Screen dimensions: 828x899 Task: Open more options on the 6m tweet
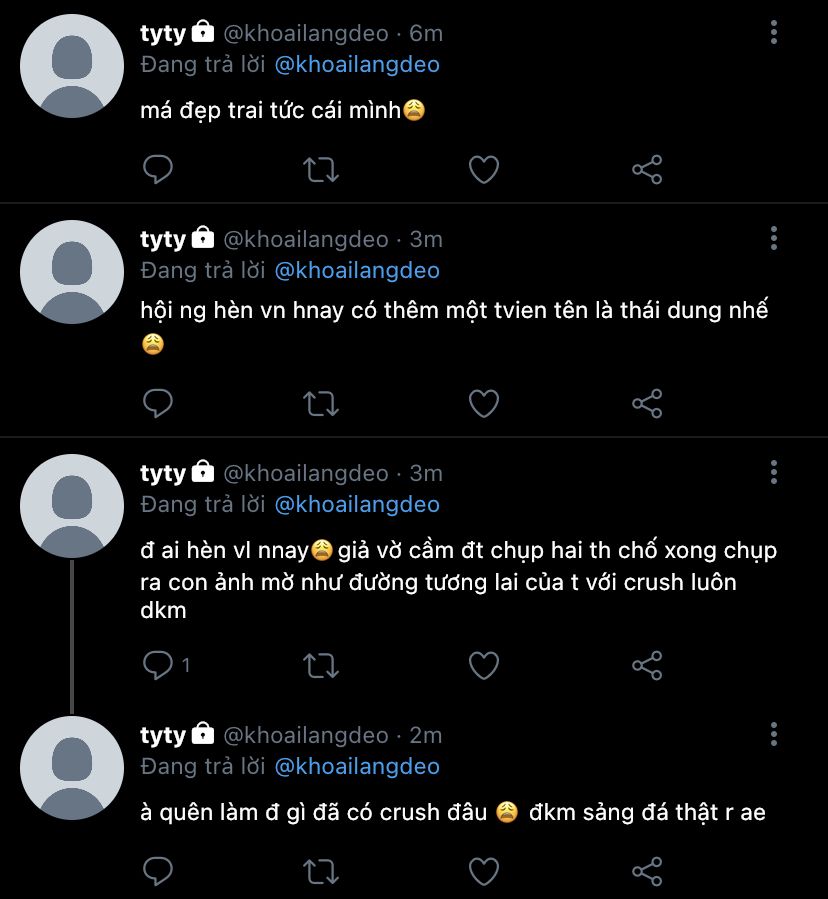(774, 33)
